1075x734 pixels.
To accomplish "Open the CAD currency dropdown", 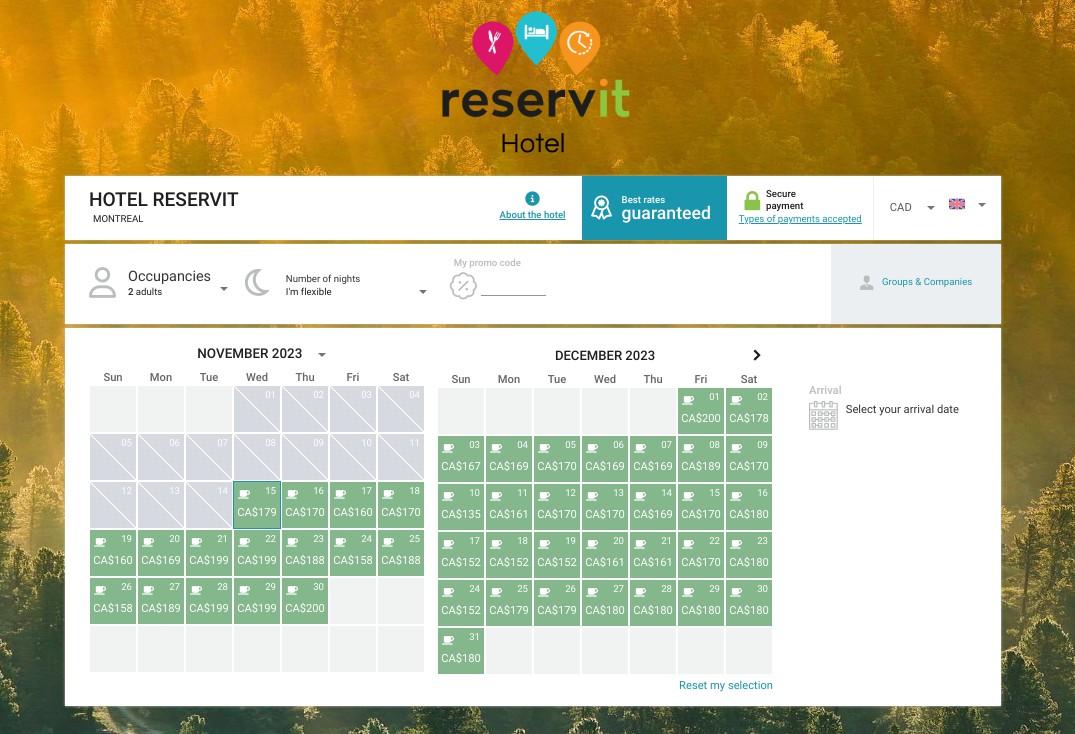I will coord(912,207).
